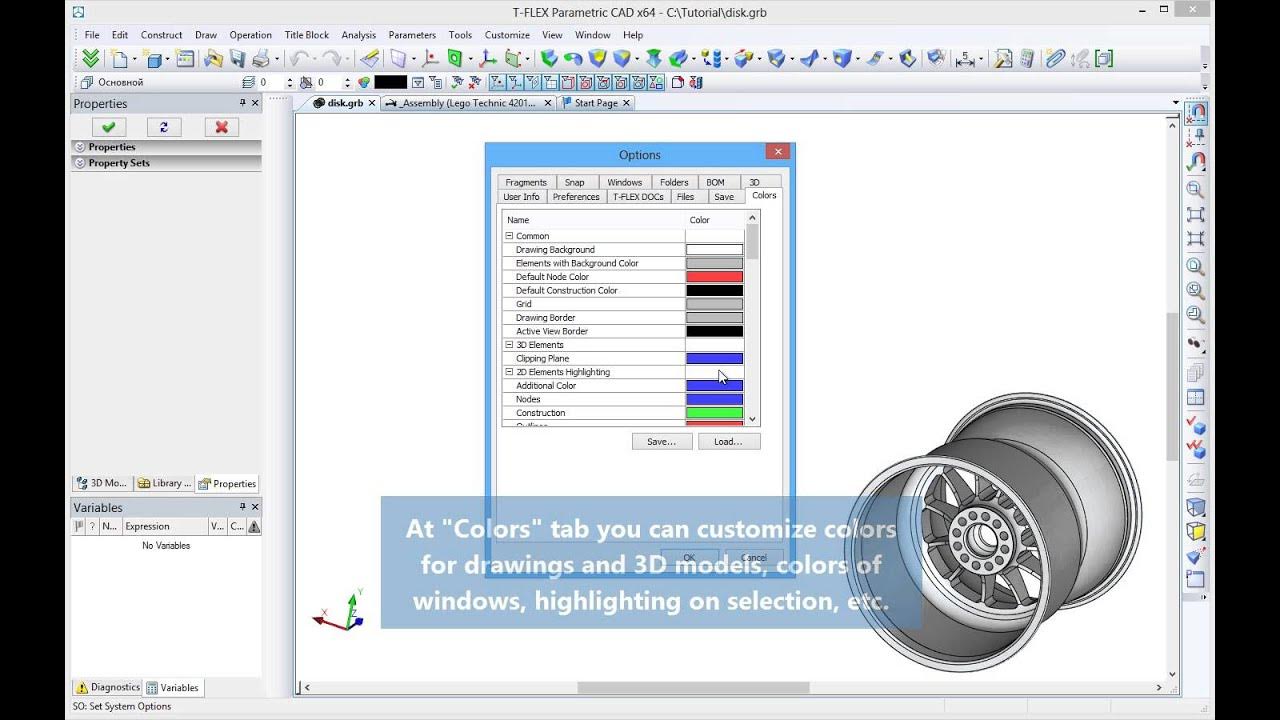1280x720 pixels.
Task: Confirm with green checkmark in Properties panel
Action: pos(108,127)
